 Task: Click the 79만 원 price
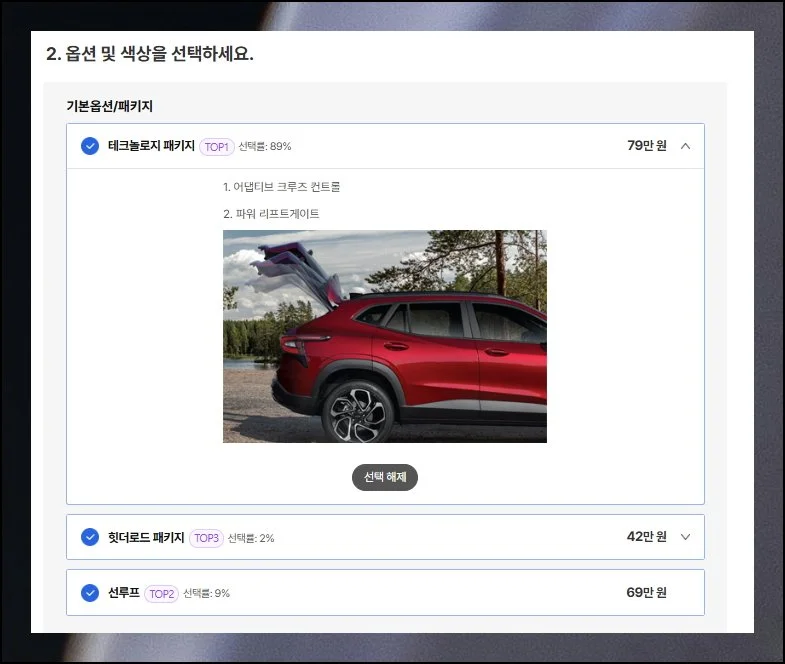tap(646, 146)
